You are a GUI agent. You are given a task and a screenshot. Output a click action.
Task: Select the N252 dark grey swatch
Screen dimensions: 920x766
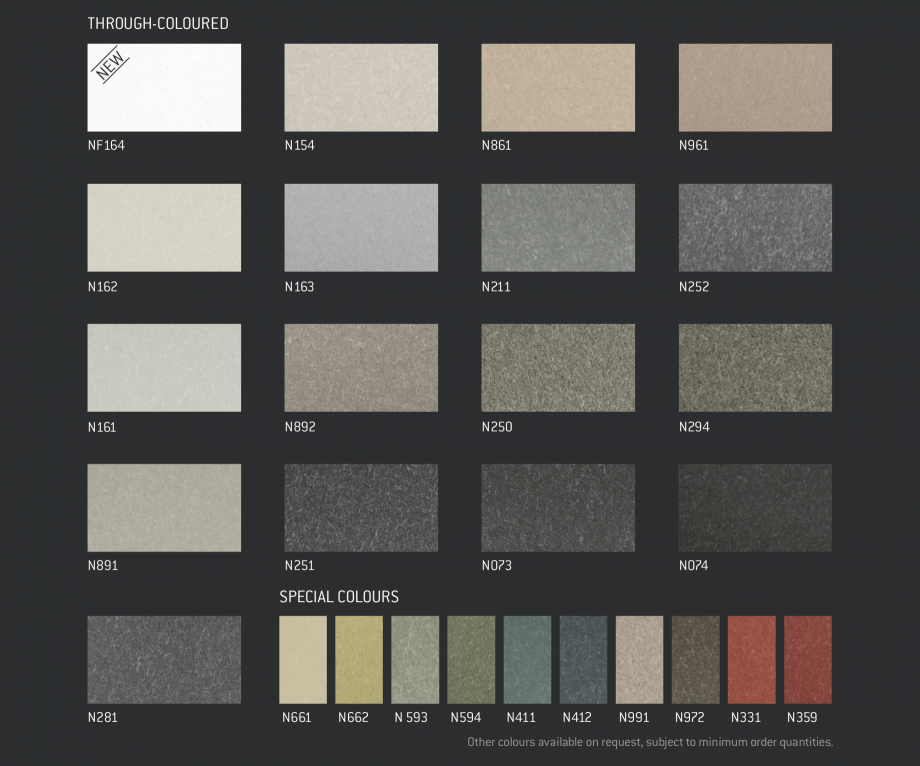(x=755, y=228)
